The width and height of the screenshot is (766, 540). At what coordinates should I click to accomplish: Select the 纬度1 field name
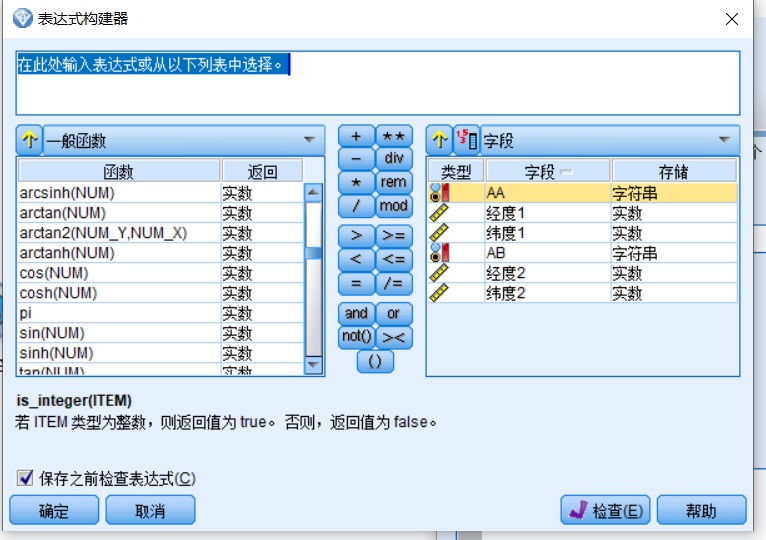(x=506, y=234)
